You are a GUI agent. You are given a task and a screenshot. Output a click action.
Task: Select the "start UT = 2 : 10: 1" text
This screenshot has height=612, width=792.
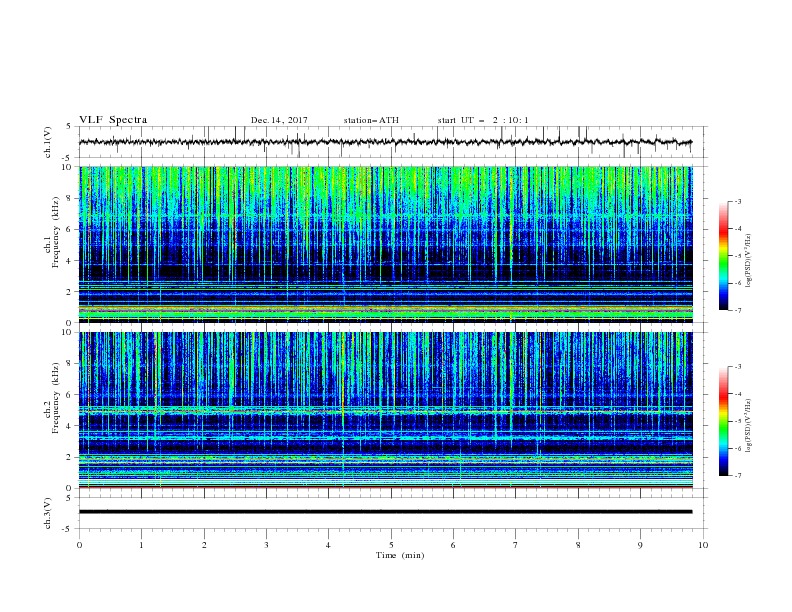click(483, 120)
